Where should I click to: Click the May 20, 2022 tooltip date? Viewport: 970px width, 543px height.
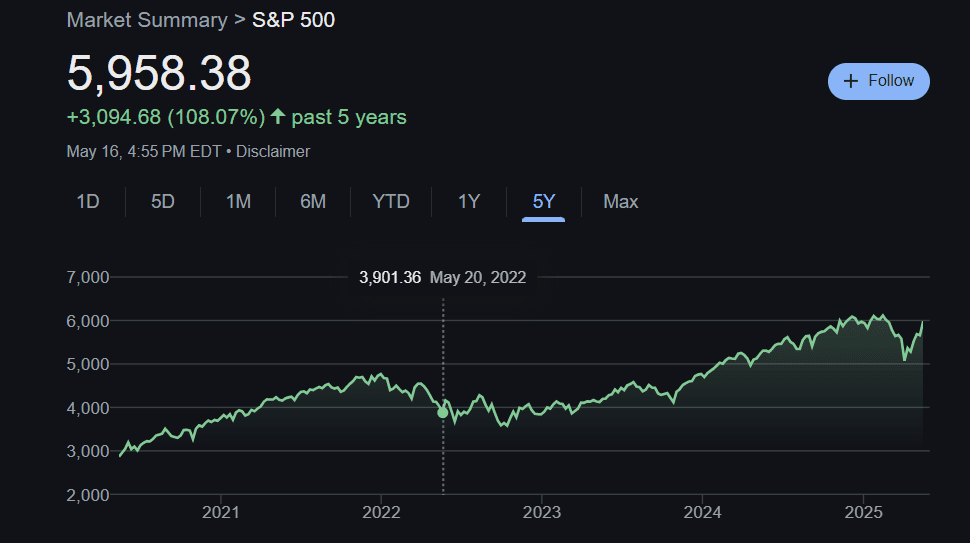point(478,277)
